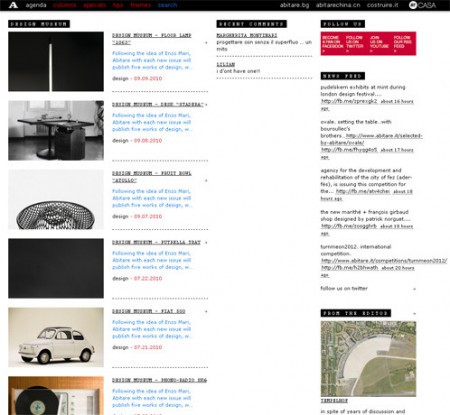Image resolution: width=450 pixels, height=415 pixels.
Task: Visit the costruire.it site link
Action: (382, 5)
